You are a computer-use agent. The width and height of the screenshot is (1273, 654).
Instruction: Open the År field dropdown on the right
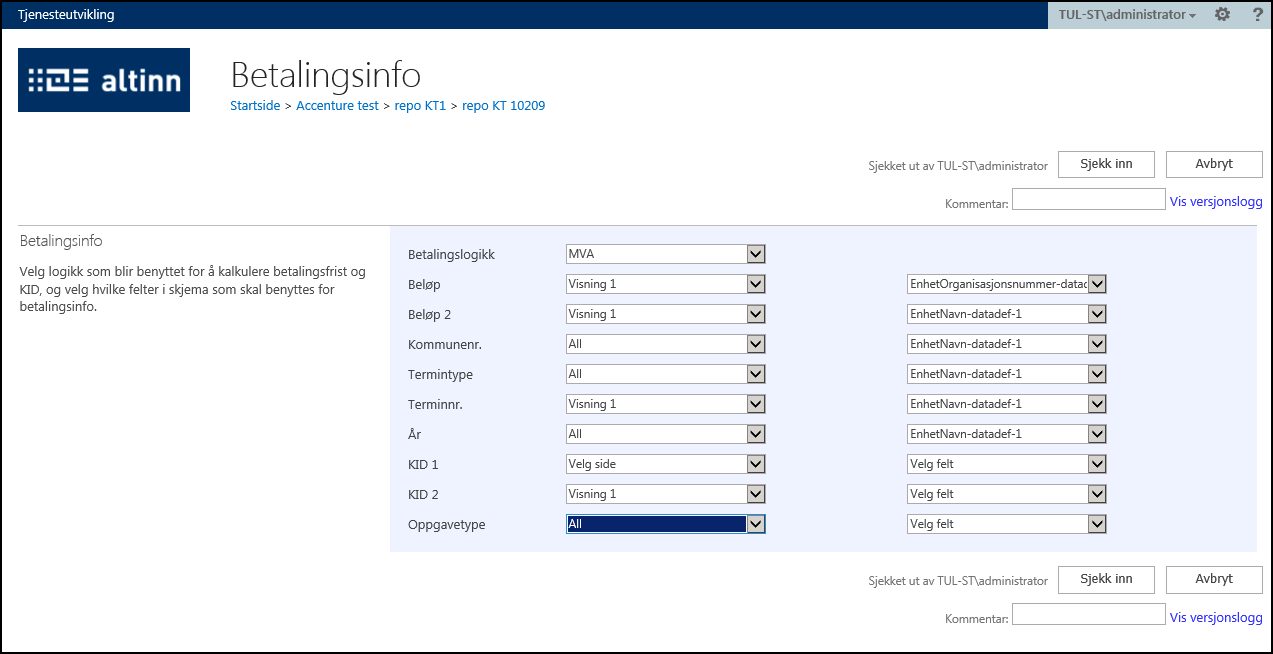(1006, 434)
